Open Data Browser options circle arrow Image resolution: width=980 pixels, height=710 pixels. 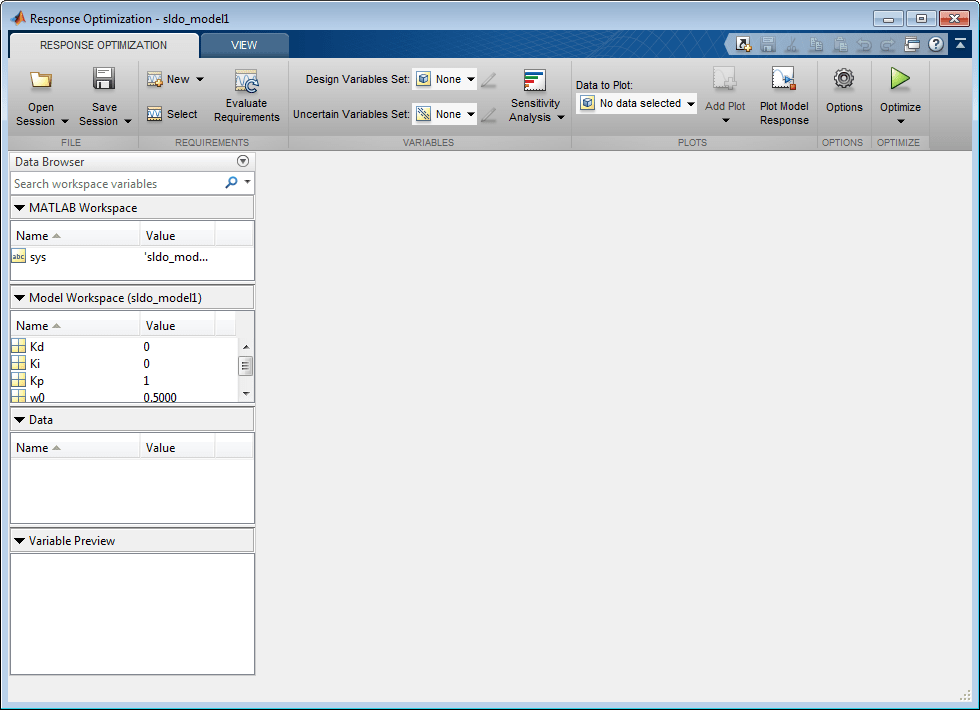pyautogui.click(x=243, y=161)
